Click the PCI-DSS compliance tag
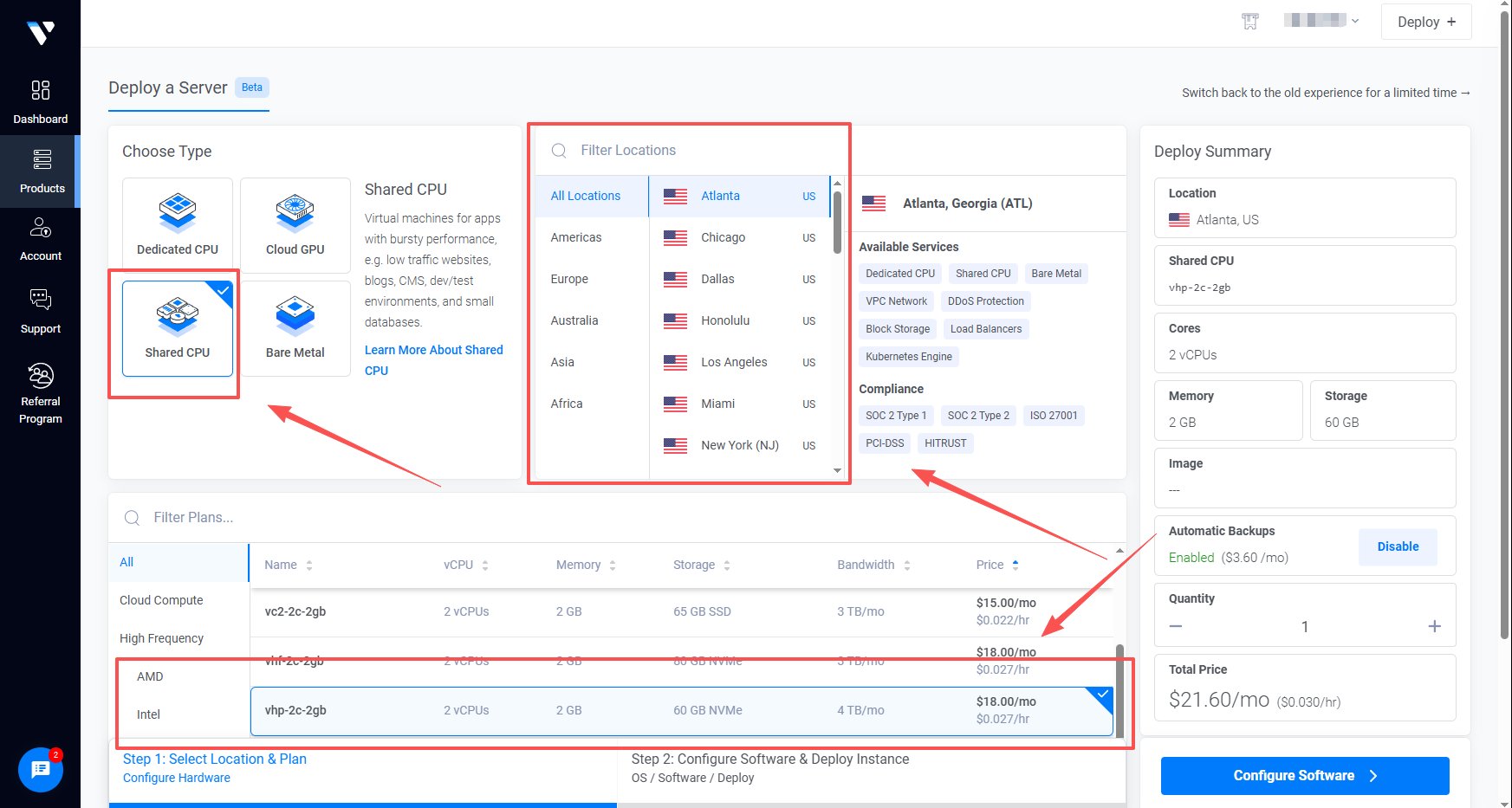The image size is (1512, 808). pyautogui.click(x=885, y=443)
